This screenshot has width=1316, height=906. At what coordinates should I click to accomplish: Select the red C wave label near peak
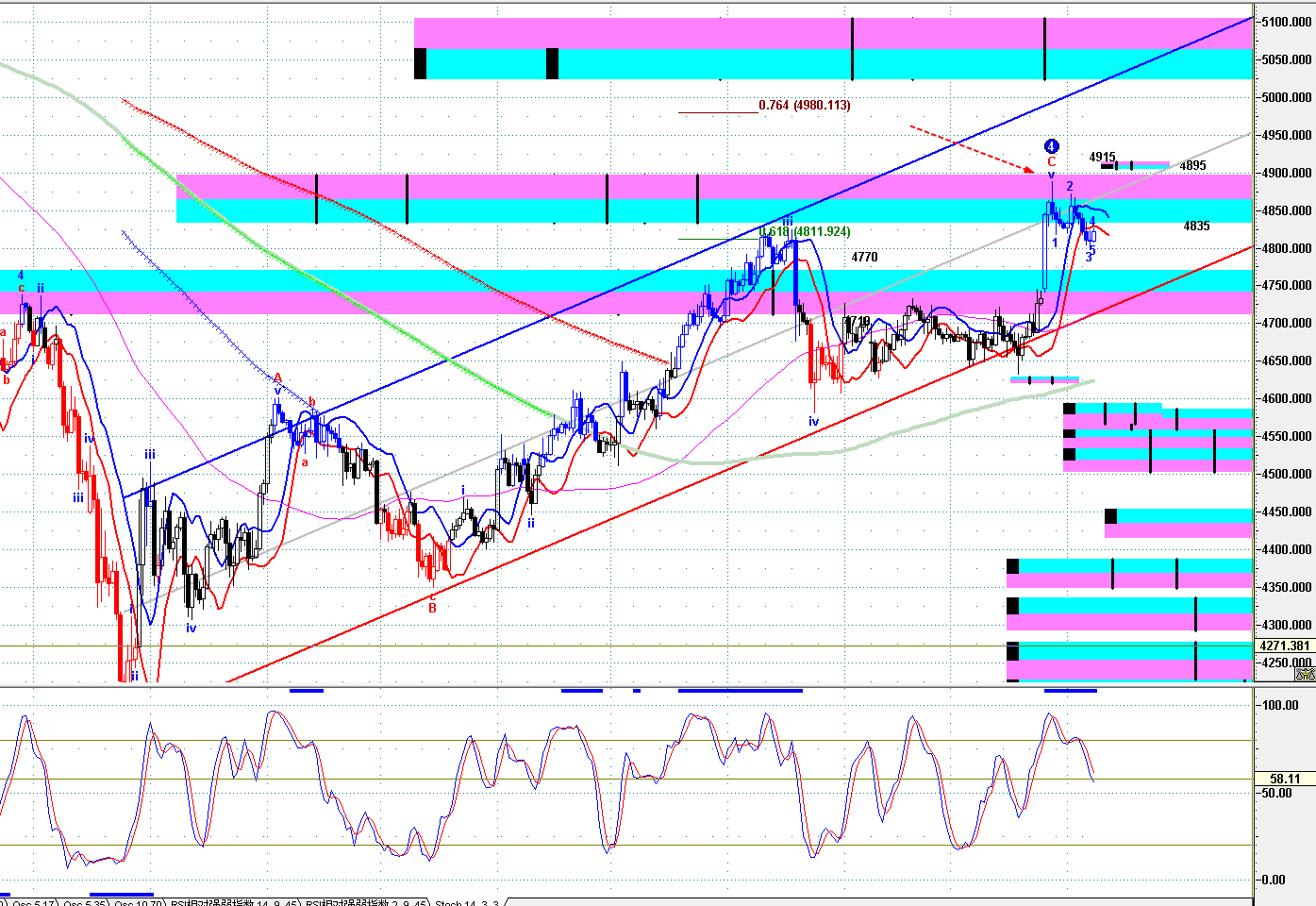pos(1051,162)
